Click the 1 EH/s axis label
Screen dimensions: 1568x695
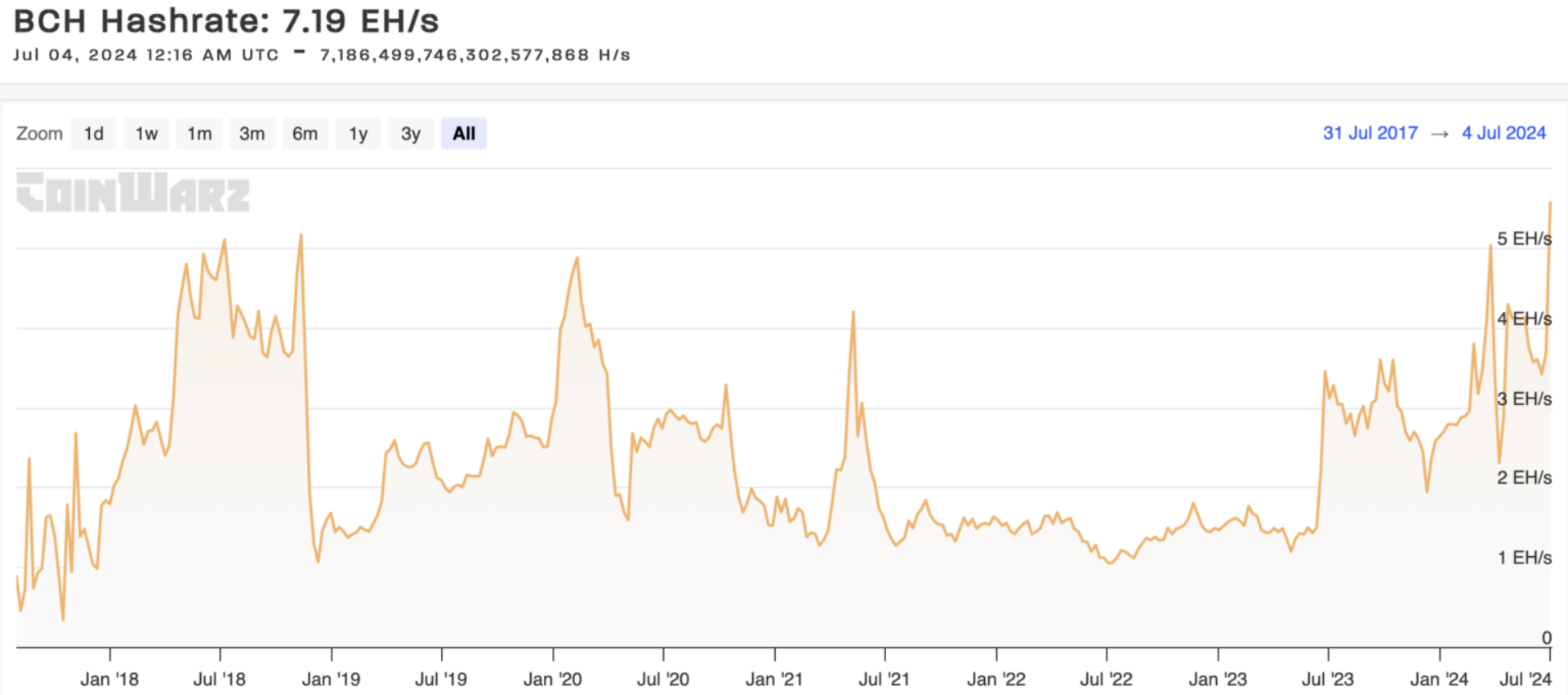click(x=1524, y=557)
